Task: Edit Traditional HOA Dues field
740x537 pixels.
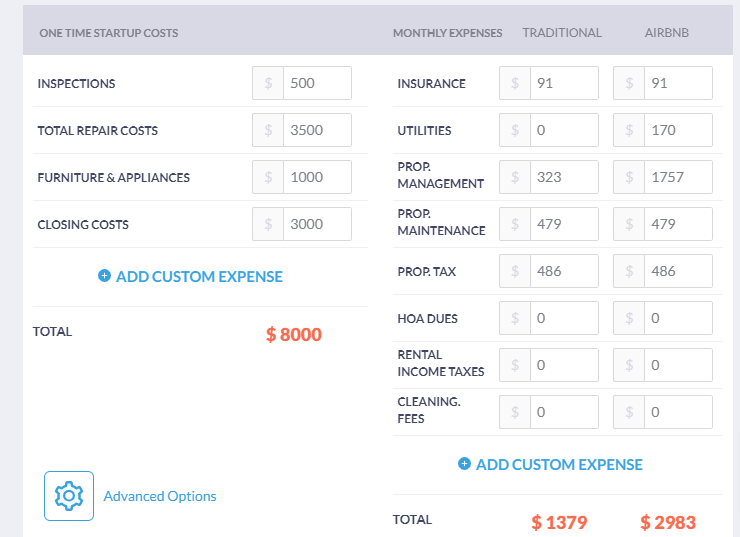Action: pyautogui.click(x=563, y=318)
